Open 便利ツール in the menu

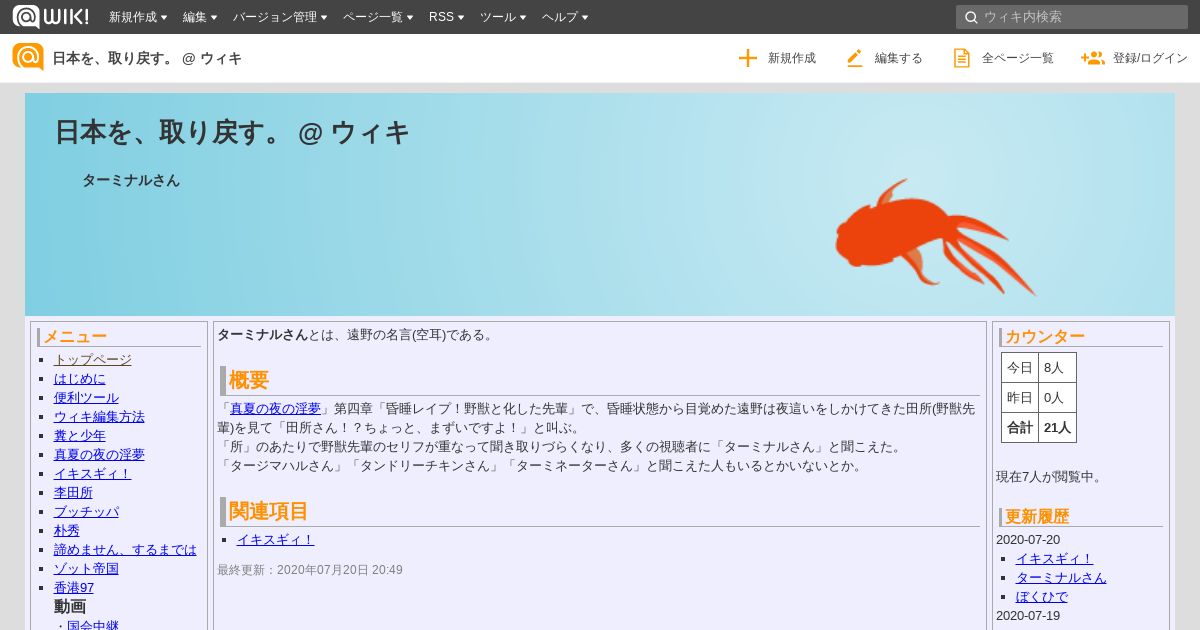86,397
